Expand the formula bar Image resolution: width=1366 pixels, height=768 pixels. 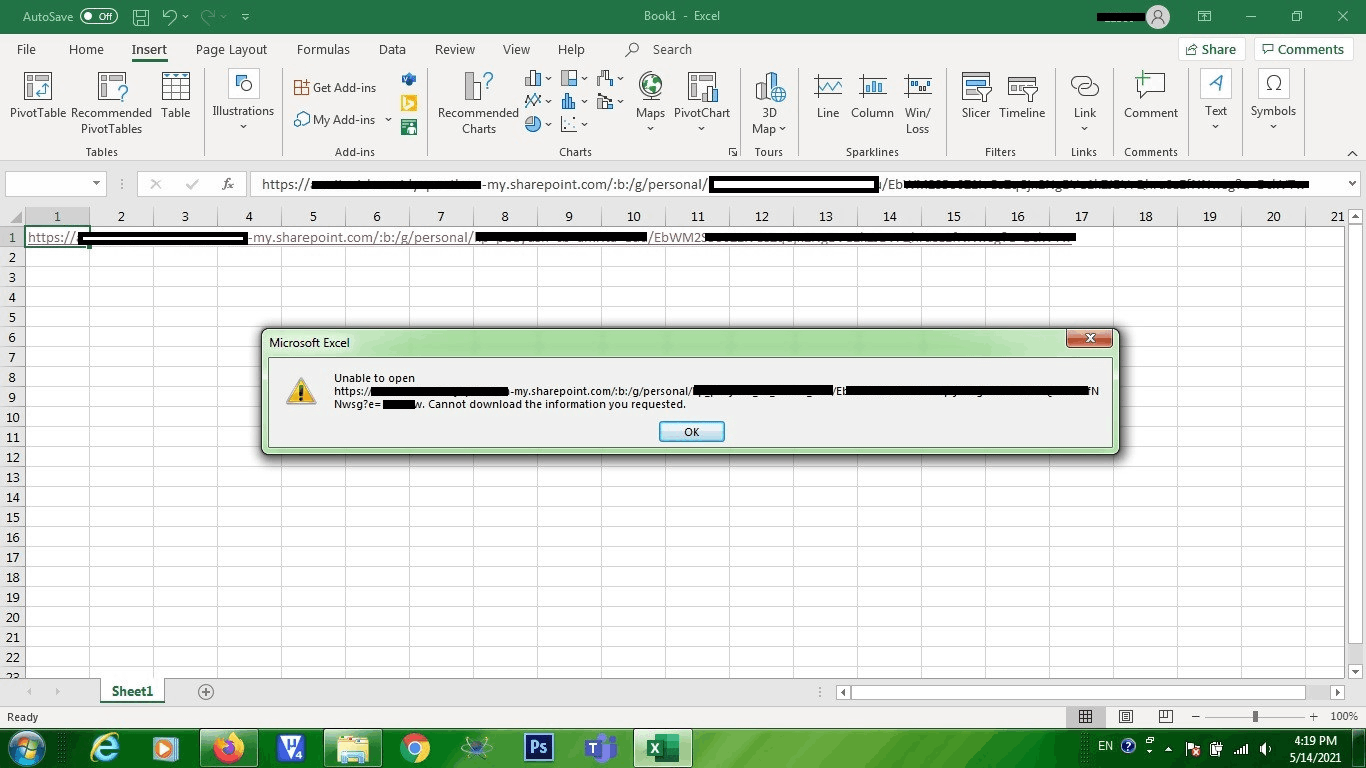click(1353, 184)
